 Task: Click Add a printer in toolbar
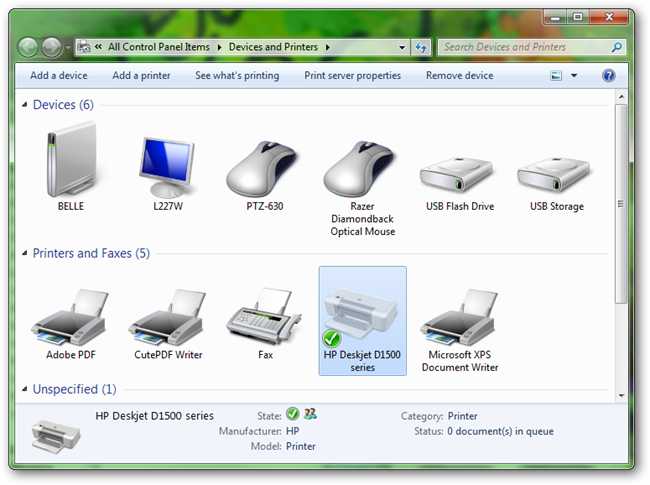(x=141, y=76)
